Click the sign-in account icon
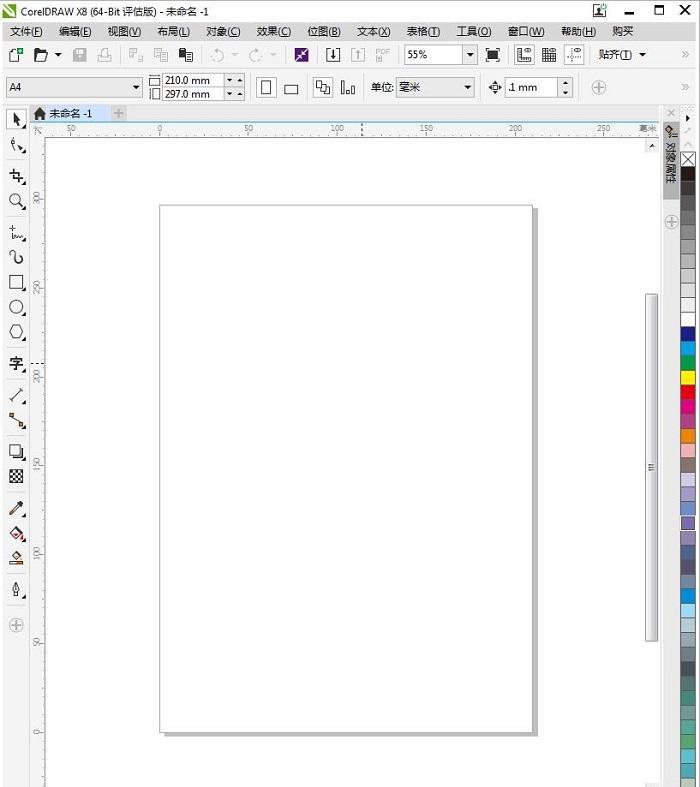The height and width of the screenshot is (787, 700). tap(600, 11)
